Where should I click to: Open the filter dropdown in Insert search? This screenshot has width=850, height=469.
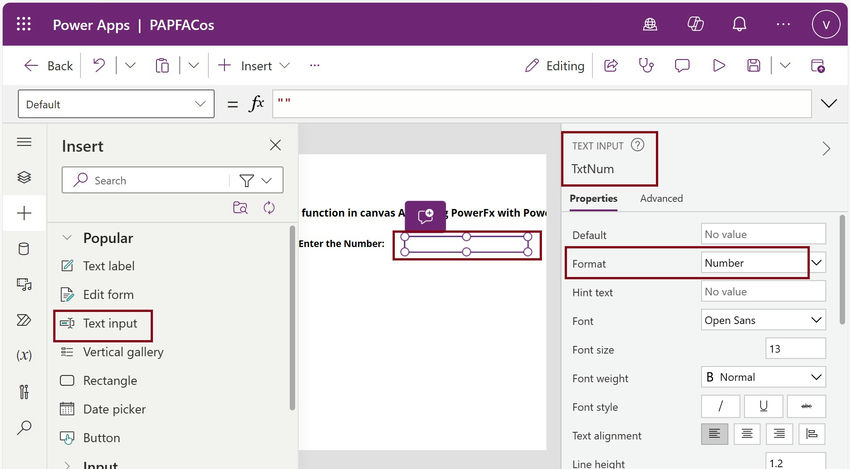pyautogui.click(x=256, y=180)
